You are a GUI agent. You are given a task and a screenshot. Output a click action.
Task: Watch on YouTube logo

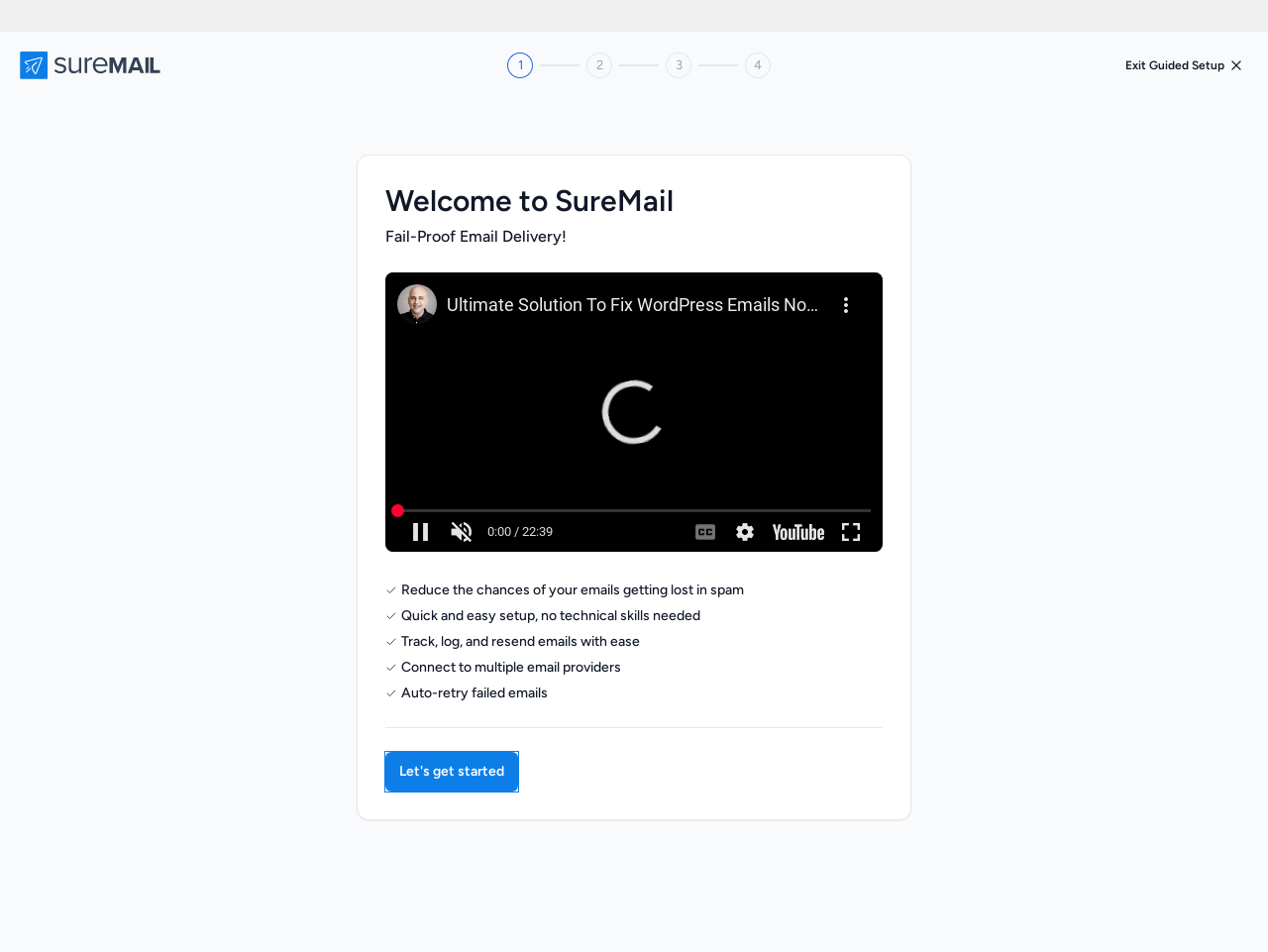(798, 532)
